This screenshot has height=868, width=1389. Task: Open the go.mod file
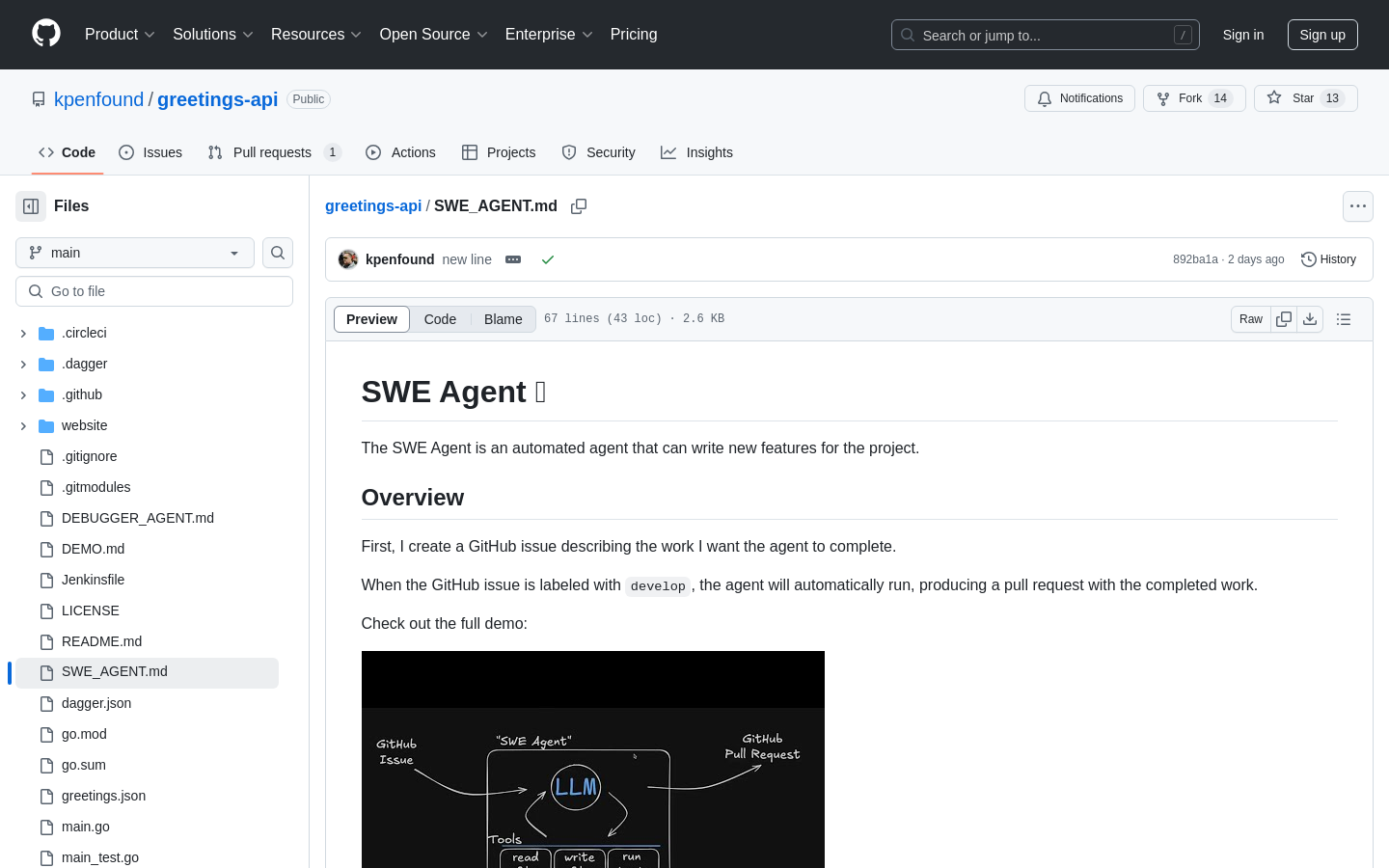84,734
